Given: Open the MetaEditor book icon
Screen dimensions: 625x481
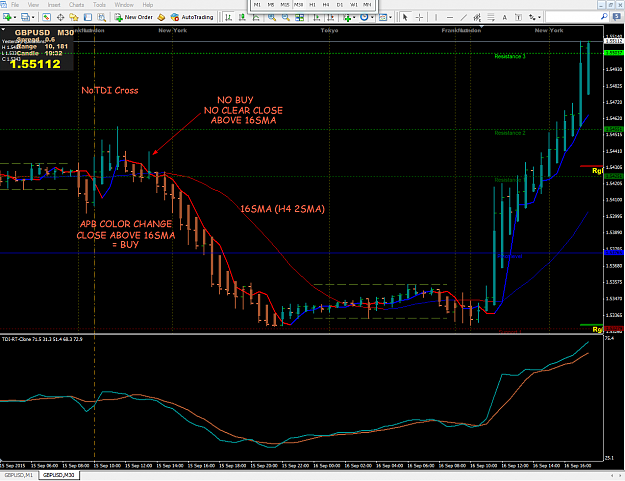Looking at the screenshot, I should tap(161, 17).
